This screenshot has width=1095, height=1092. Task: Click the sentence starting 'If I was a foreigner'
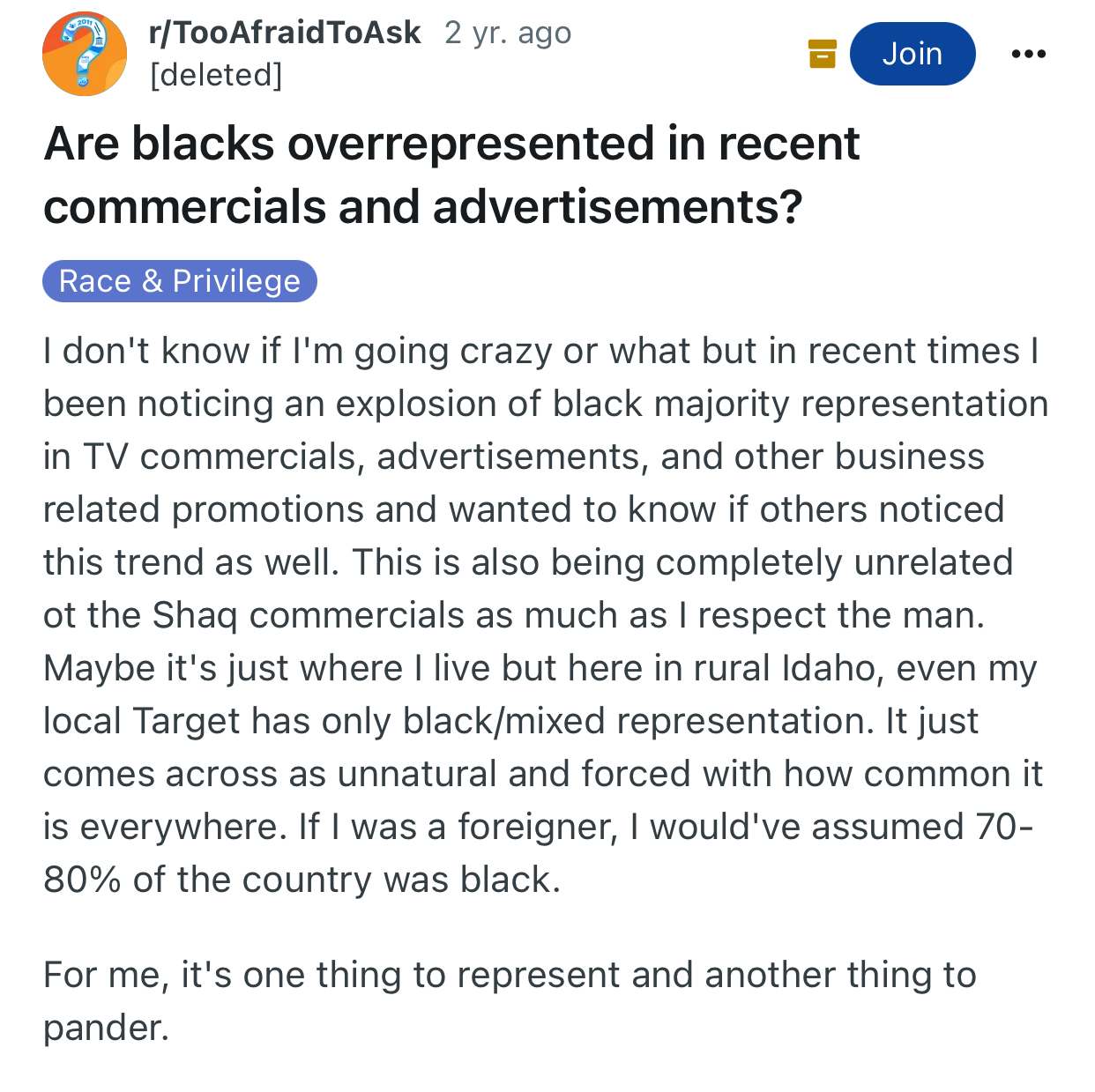666,827
